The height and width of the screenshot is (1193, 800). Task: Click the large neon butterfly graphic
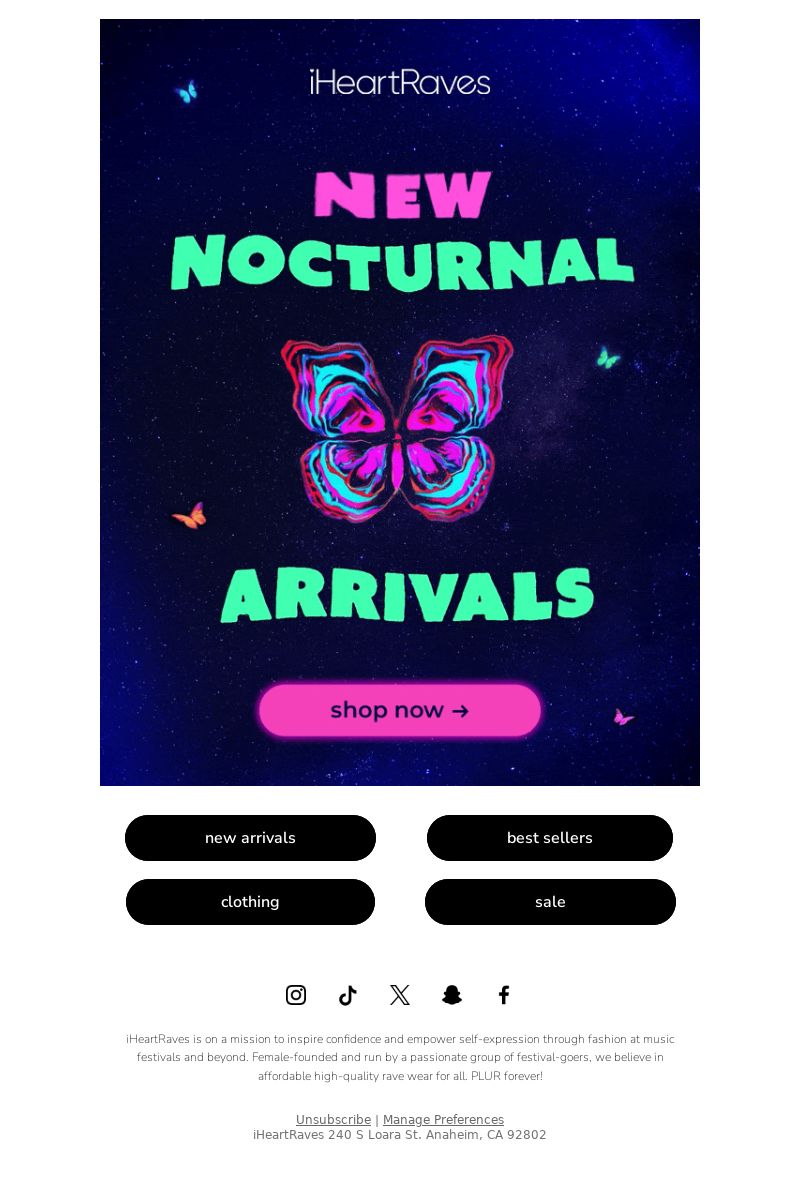pyautogui.click(x=397, y=428)
